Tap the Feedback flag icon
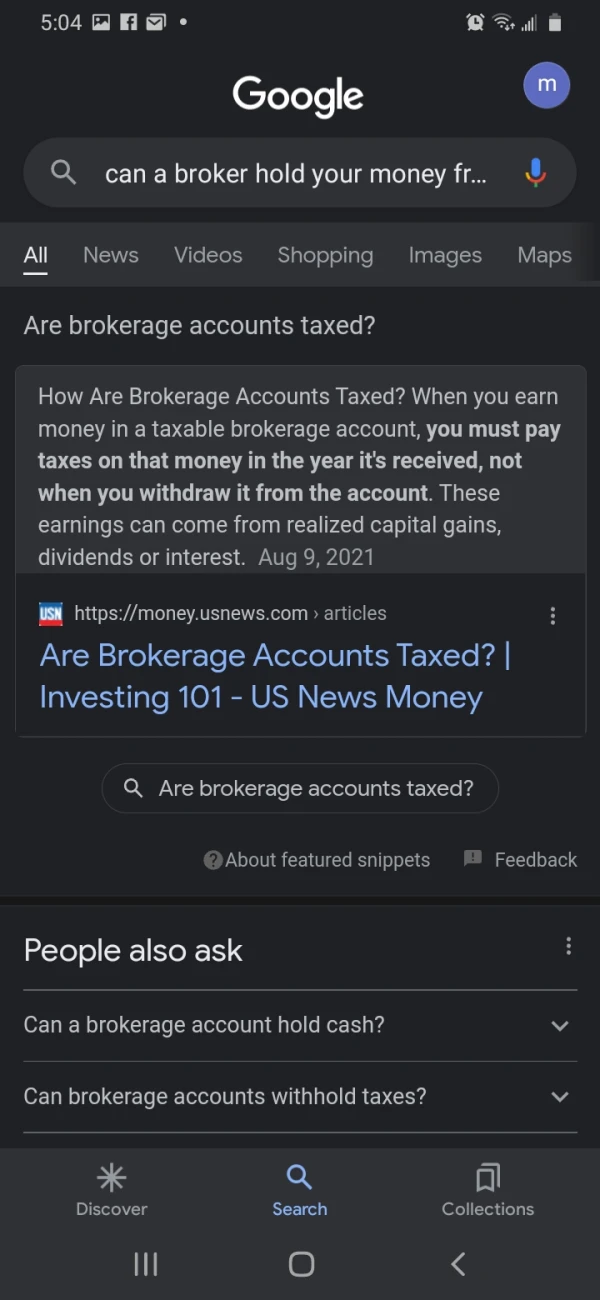Image resolution: width=600 pixels, height=1300 pixels. click(x=473, y=858)
